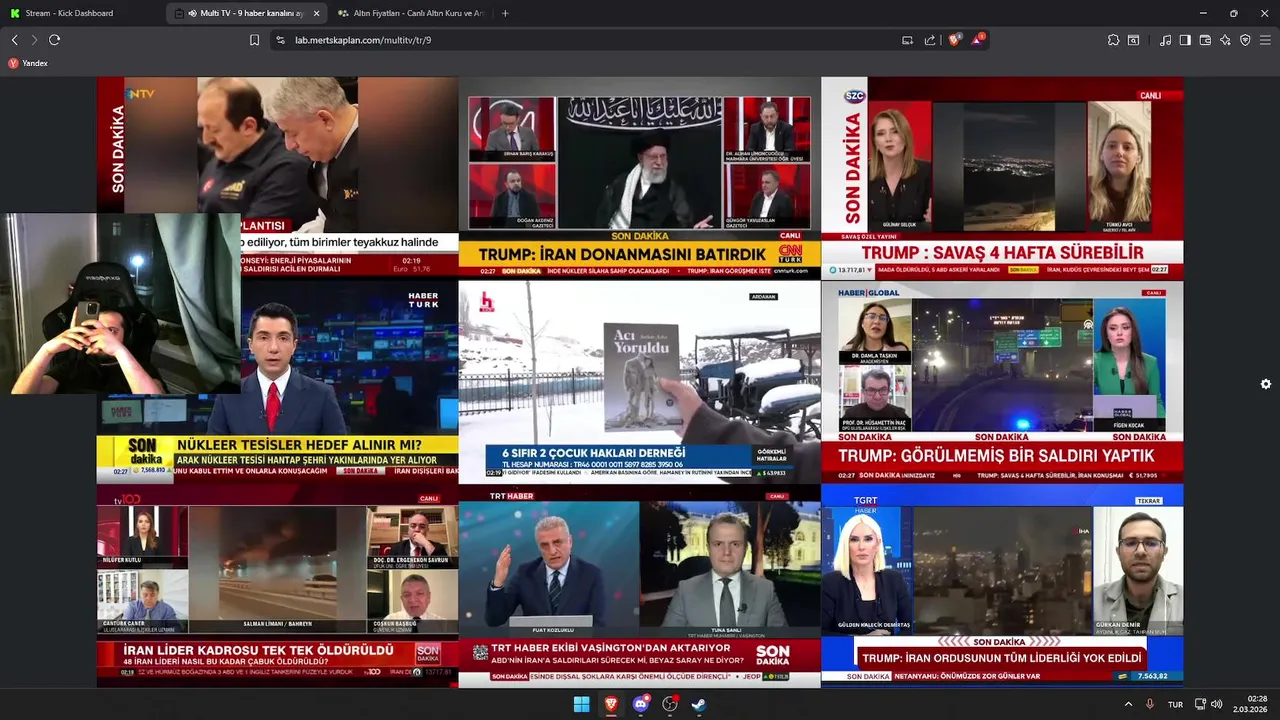Select the tv100 stream tile
Viewport: 1280px width, 720px height.
tap(277, 586)
